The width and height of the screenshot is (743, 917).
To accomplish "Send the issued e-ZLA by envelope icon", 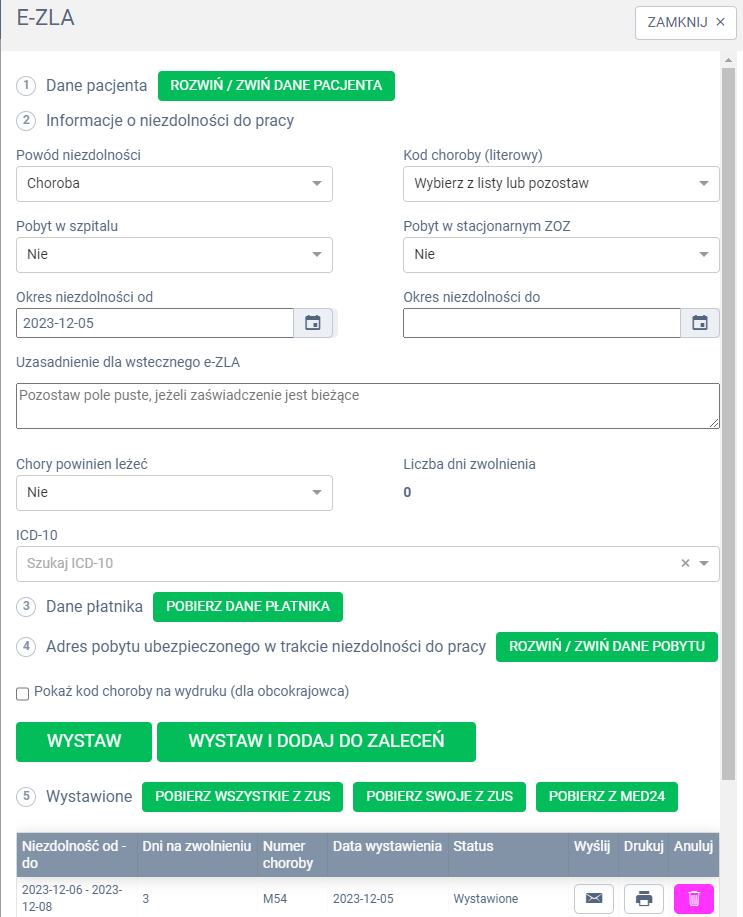I will 594,899.
